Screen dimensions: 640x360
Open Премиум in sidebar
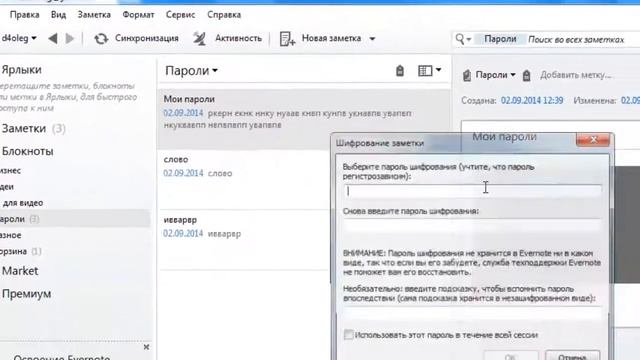coord(27,294)
